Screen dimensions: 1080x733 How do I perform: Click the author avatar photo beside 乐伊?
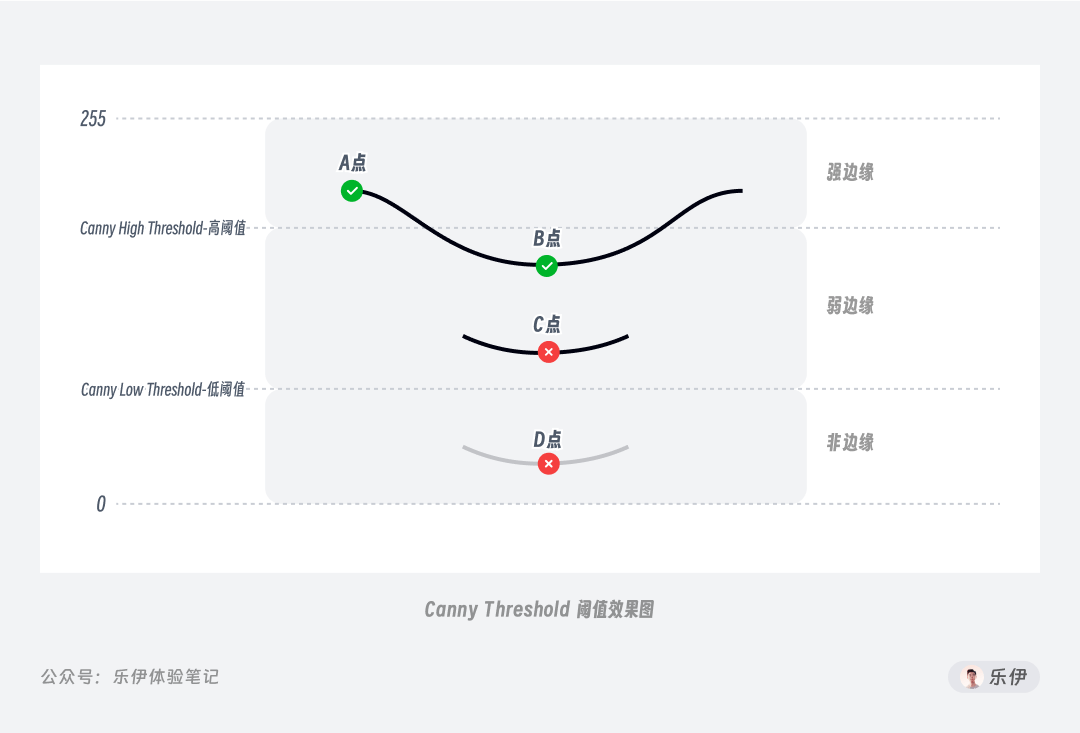(972, 677)
